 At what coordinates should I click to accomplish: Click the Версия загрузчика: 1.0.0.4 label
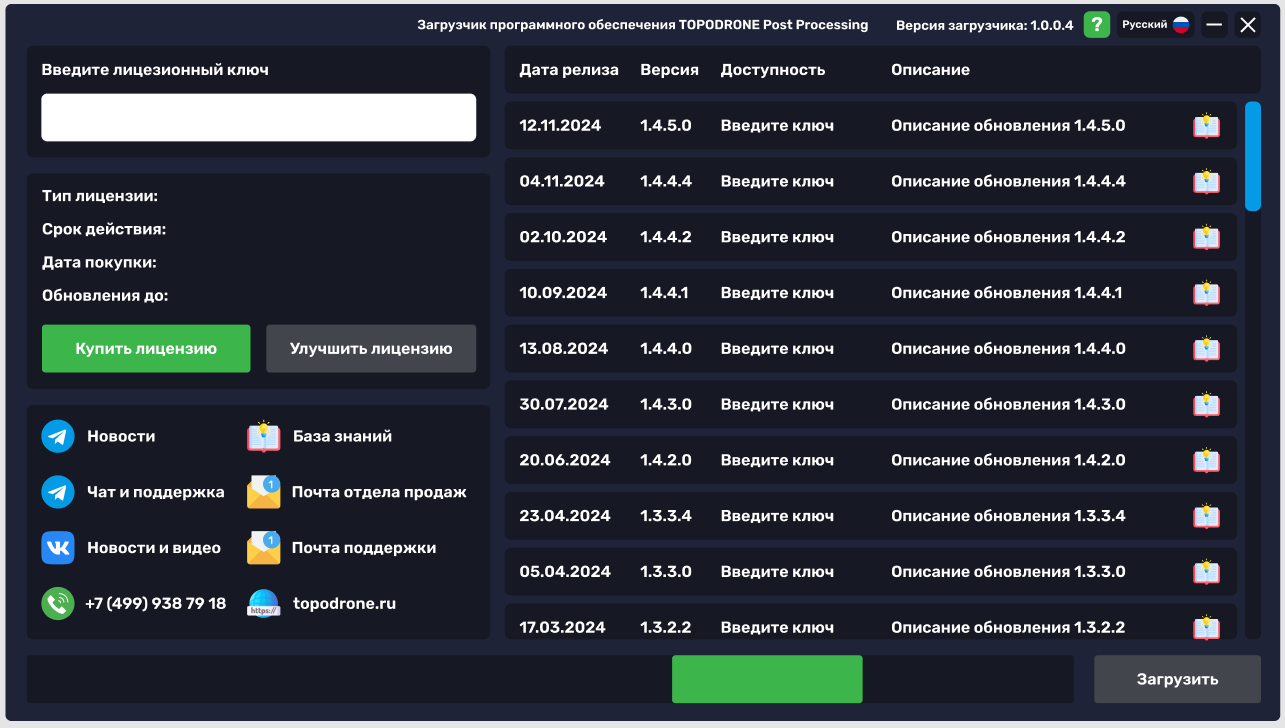click(984, 25)
